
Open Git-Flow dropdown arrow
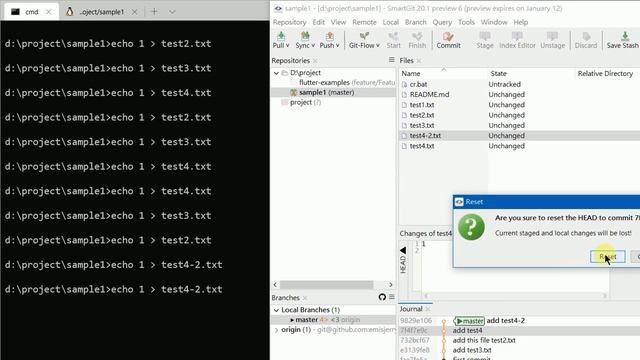pyautogui.click(x=378, y=46)
